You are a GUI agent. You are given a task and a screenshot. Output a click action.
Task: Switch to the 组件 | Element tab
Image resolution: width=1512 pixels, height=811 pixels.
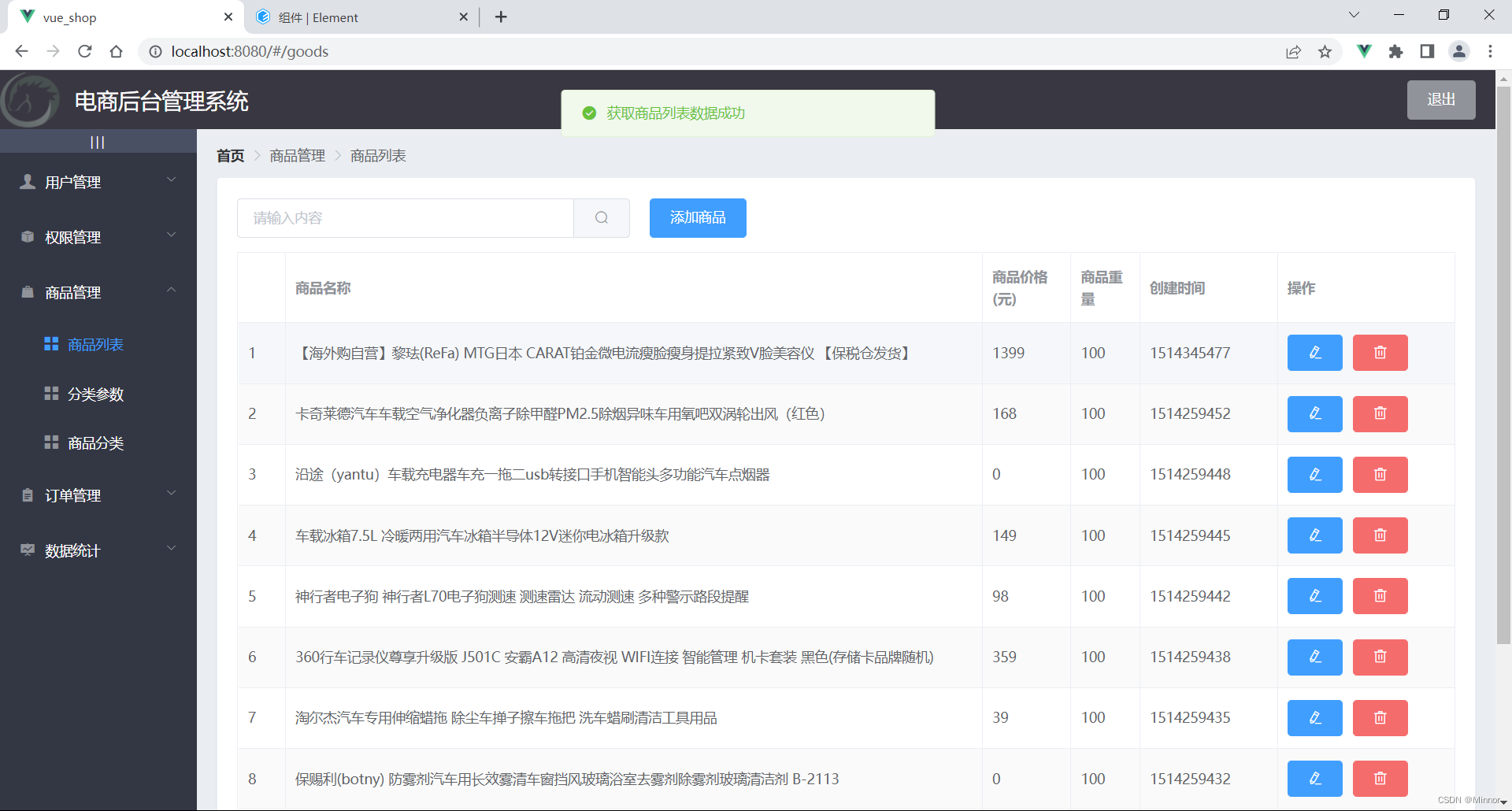coord(363,17)
